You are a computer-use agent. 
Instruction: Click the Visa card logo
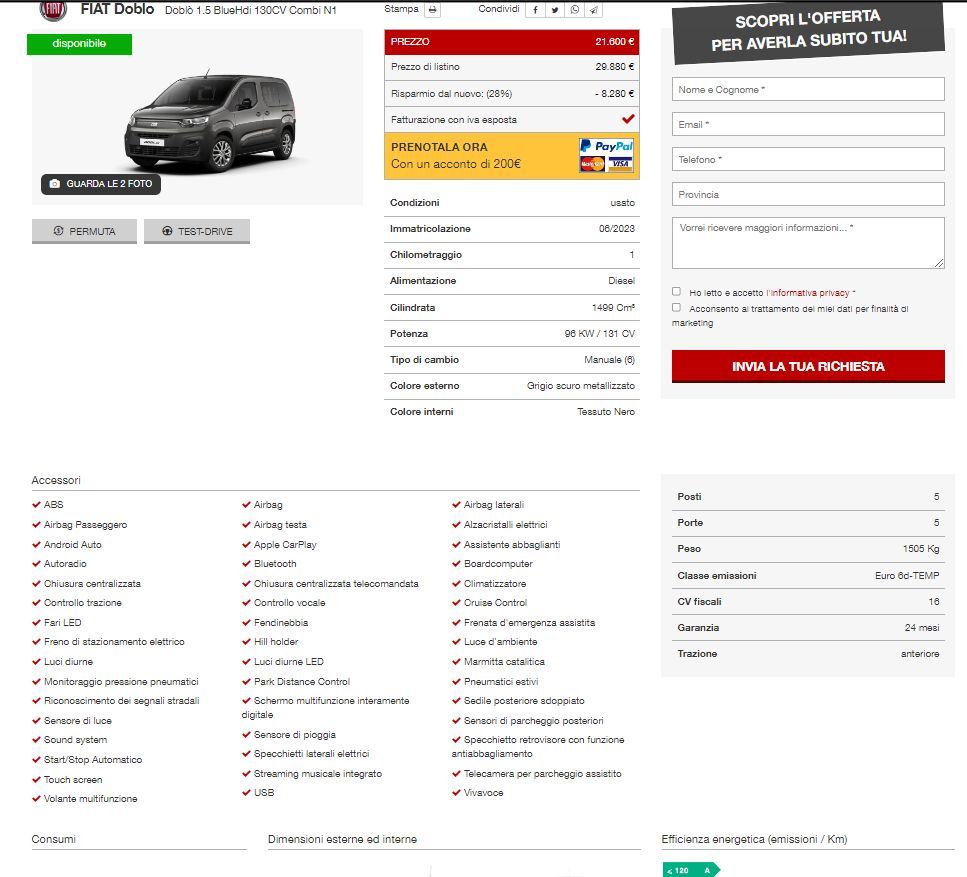(620, 163)
